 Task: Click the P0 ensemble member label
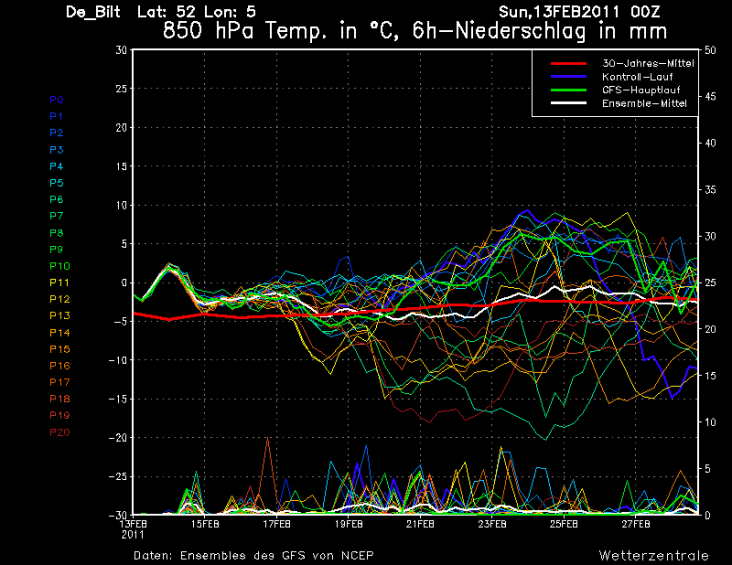(56, 100)
